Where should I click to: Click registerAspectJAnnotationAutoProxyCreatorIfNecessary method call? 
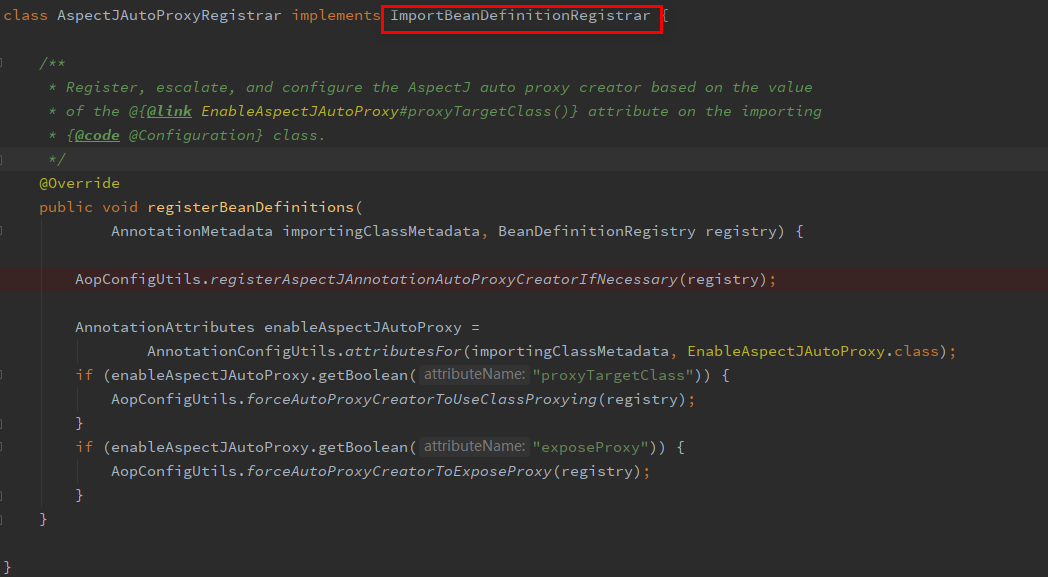pos(444,279)
